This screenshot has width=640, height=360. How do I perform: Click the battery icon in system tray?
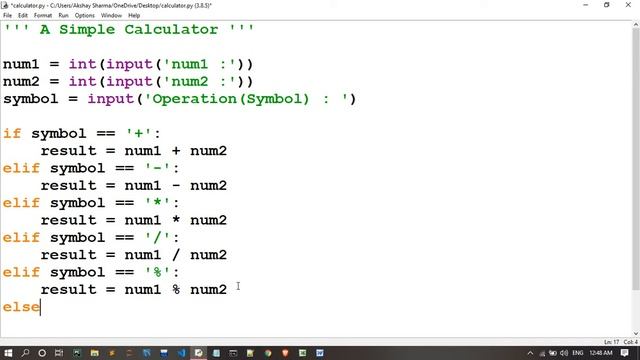tap(553, 353)
